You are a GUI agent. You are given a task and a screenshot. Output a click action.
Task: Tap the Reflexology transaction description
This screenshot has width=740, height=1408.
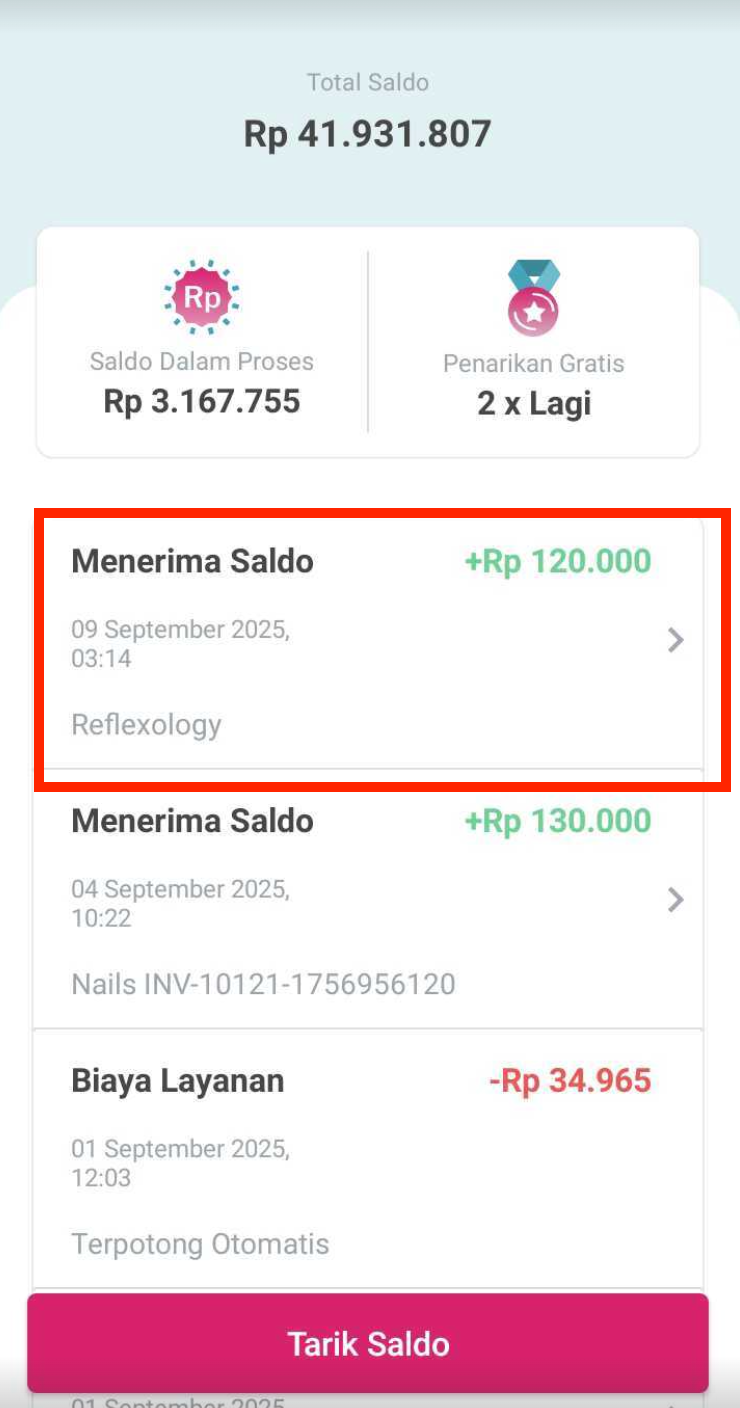click(146, 724)
